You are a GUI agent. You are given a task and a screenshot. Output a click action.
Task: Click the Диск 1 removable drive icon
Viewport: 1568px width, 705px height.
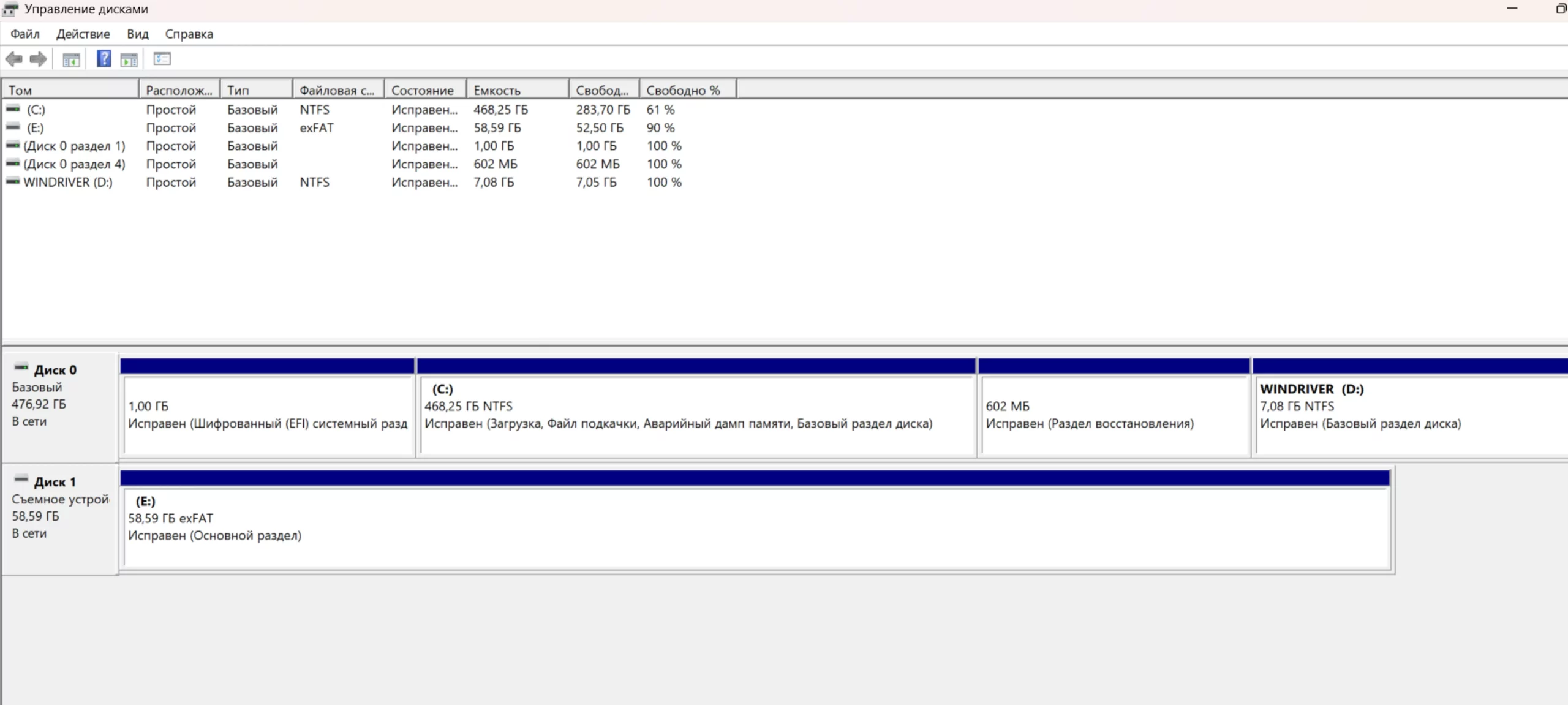click(x=21, y=480)
